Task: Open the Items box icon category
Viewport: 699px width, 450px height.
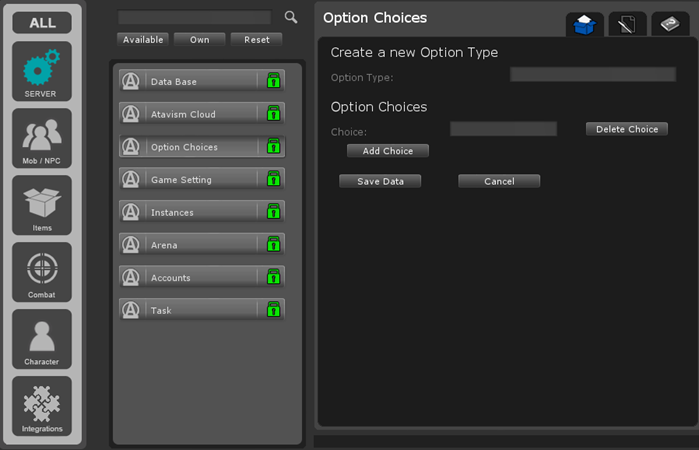Action: coord(42,205)
